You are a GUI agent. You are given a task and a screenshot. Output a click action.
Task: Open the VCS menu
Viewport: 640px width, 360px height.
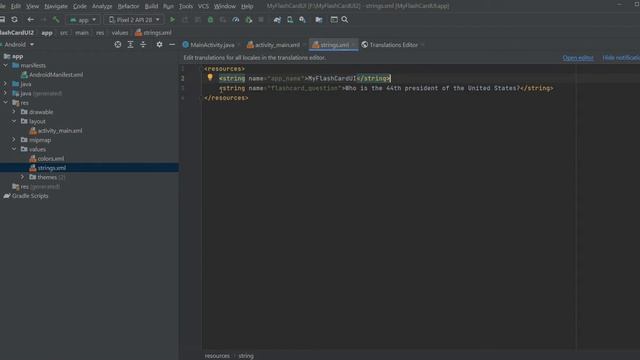[203, 6]
